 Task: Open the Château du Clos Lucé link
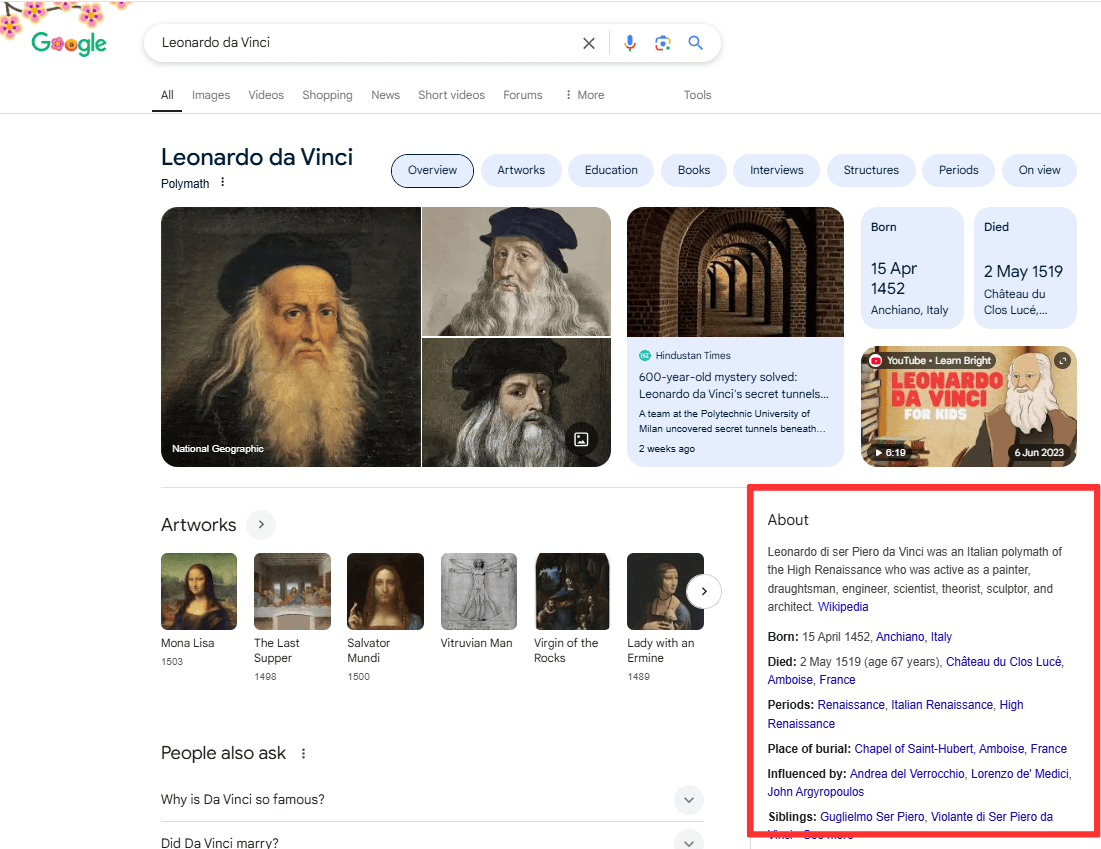[x=1003, y=662]
